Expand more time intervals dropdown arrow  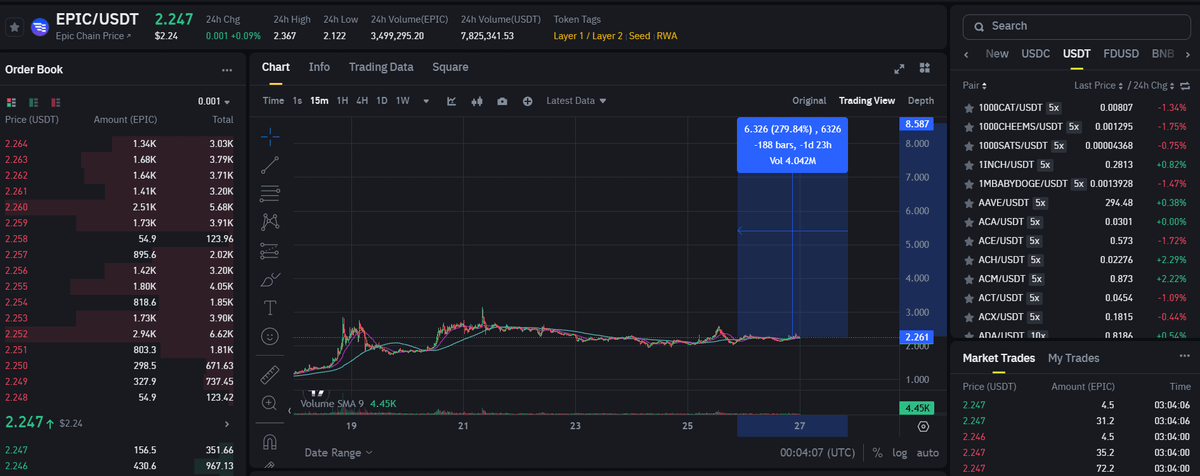tap(426, 101)
